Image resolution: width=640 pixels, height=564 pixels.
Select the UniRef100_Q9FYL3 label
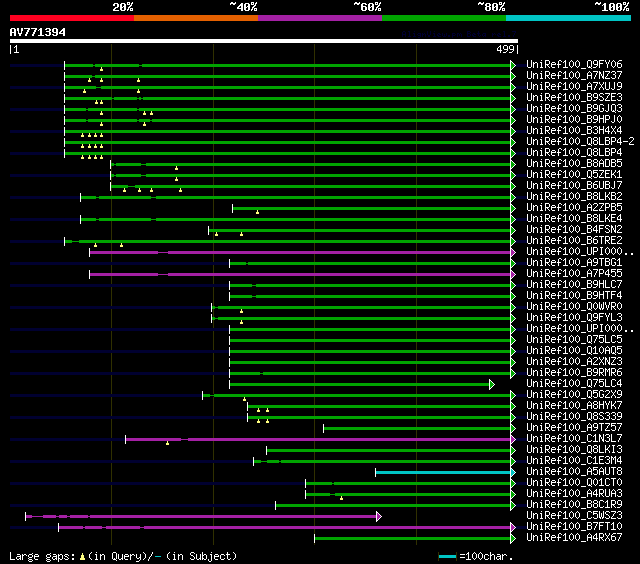coord(574,318)
